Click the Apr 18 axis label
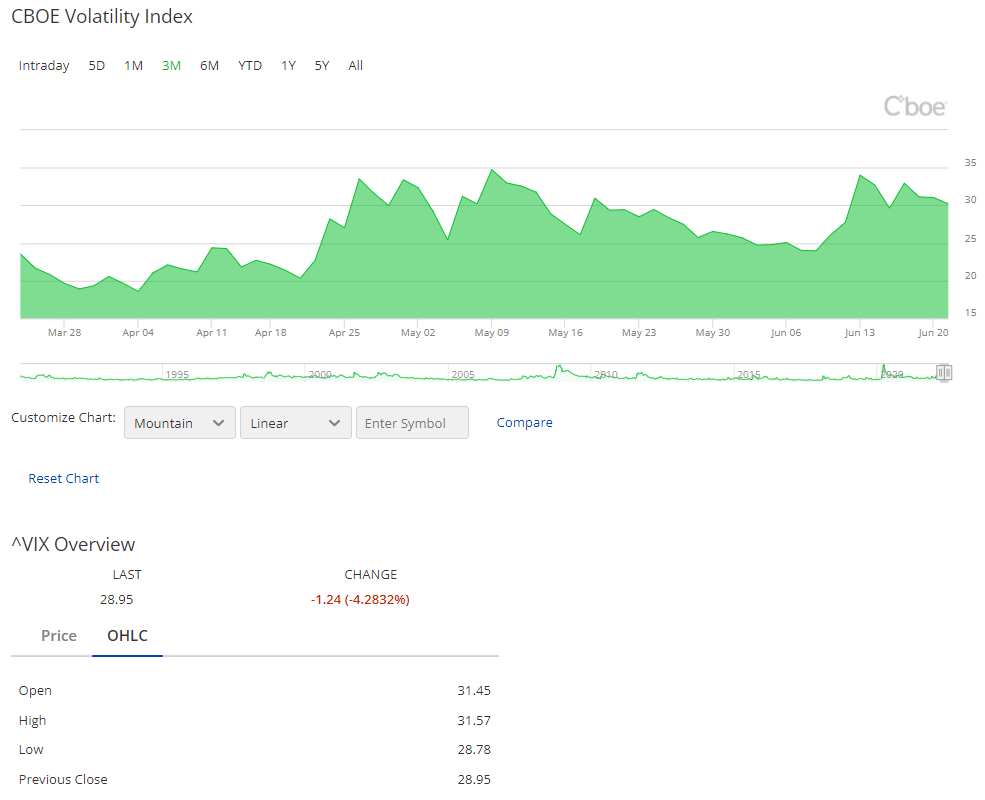The image size is (985, 800). 271,333
